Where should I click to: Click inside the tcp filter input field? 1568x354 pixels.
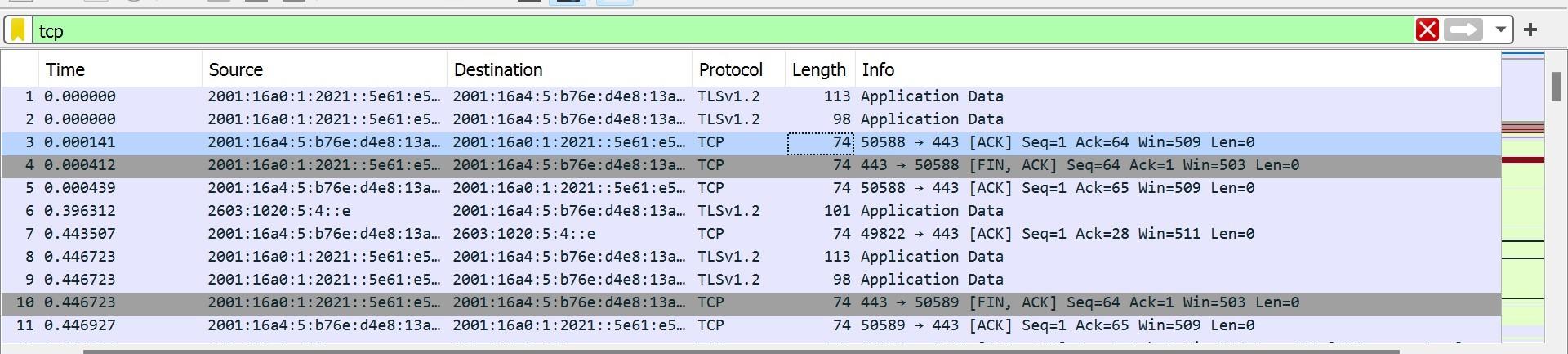[723, 30]
